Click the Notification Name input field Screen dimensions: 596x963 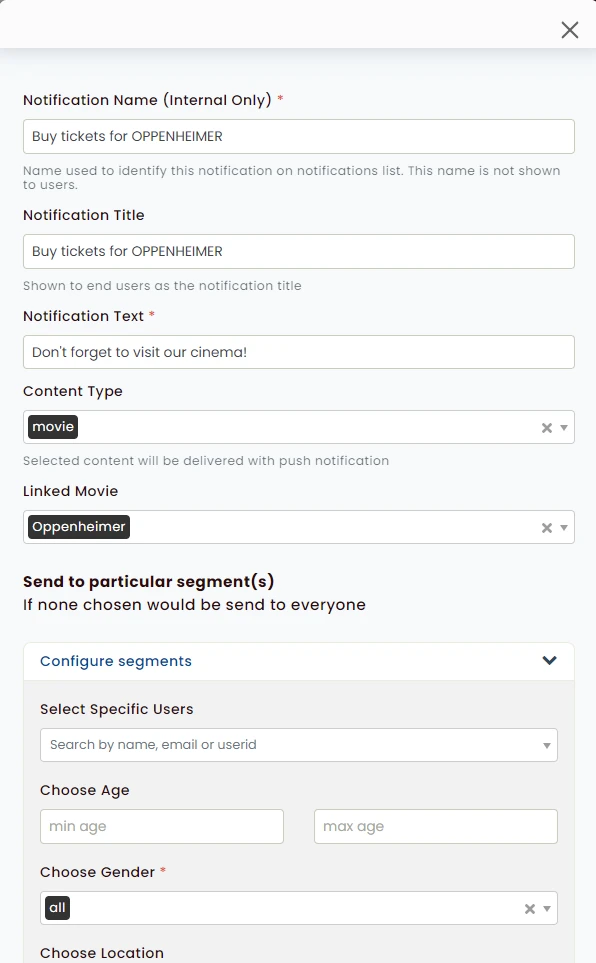[x=299, y=136]
